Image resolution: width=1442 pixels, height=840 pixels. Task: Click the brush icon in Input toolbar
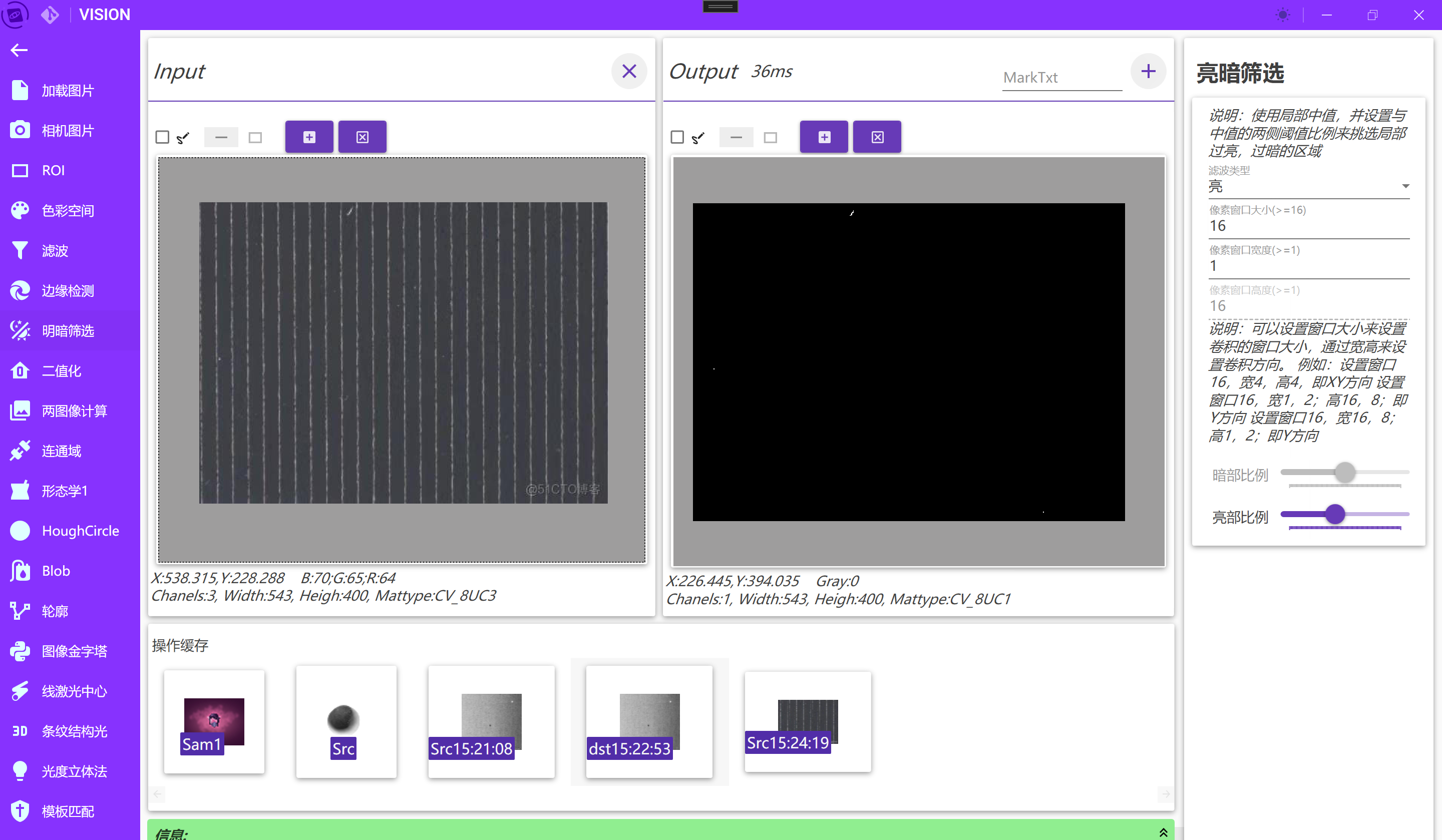tap(183, 137)
